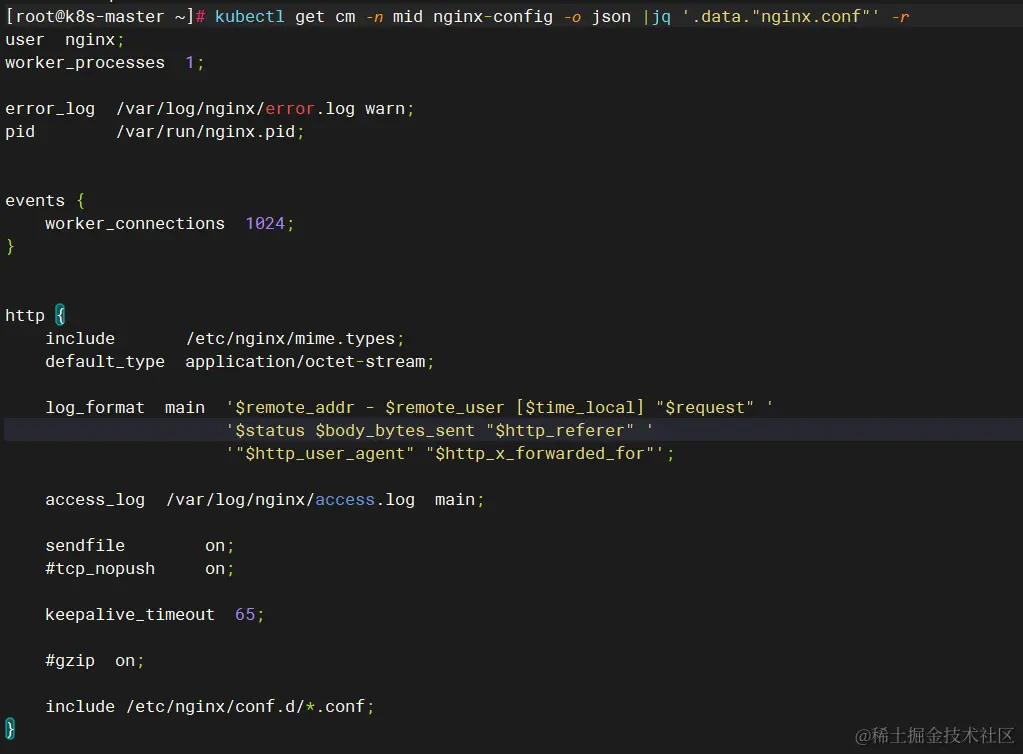Click the "warn;" log level

point(389,108)
